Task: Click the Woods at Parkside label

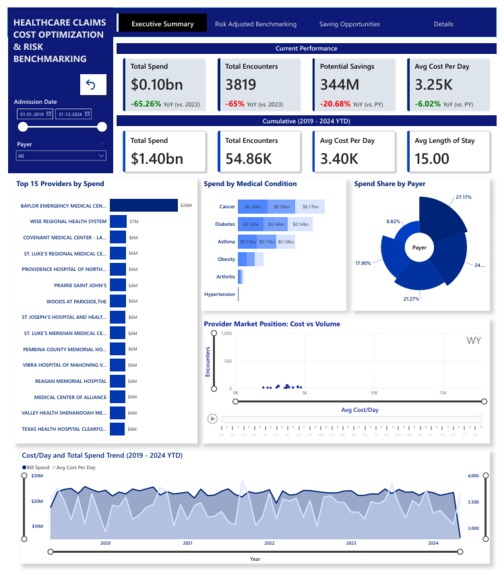Action: coord(76,301)
